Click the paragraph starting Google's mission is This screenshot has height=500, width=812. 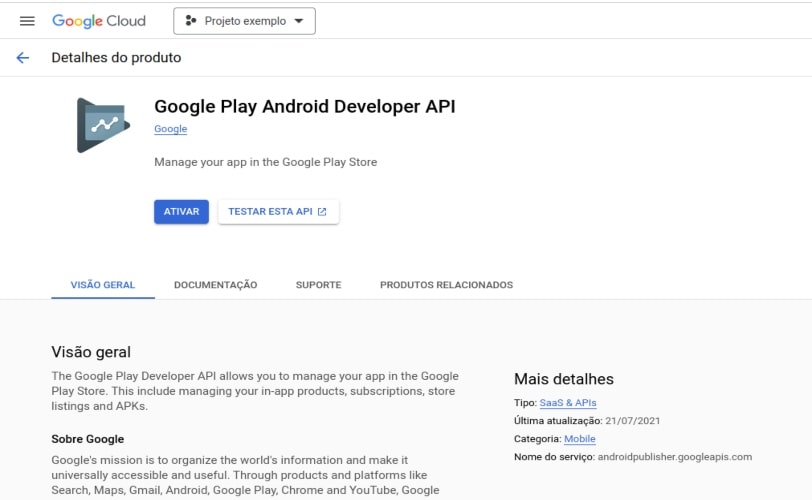(x=245, y=475)
